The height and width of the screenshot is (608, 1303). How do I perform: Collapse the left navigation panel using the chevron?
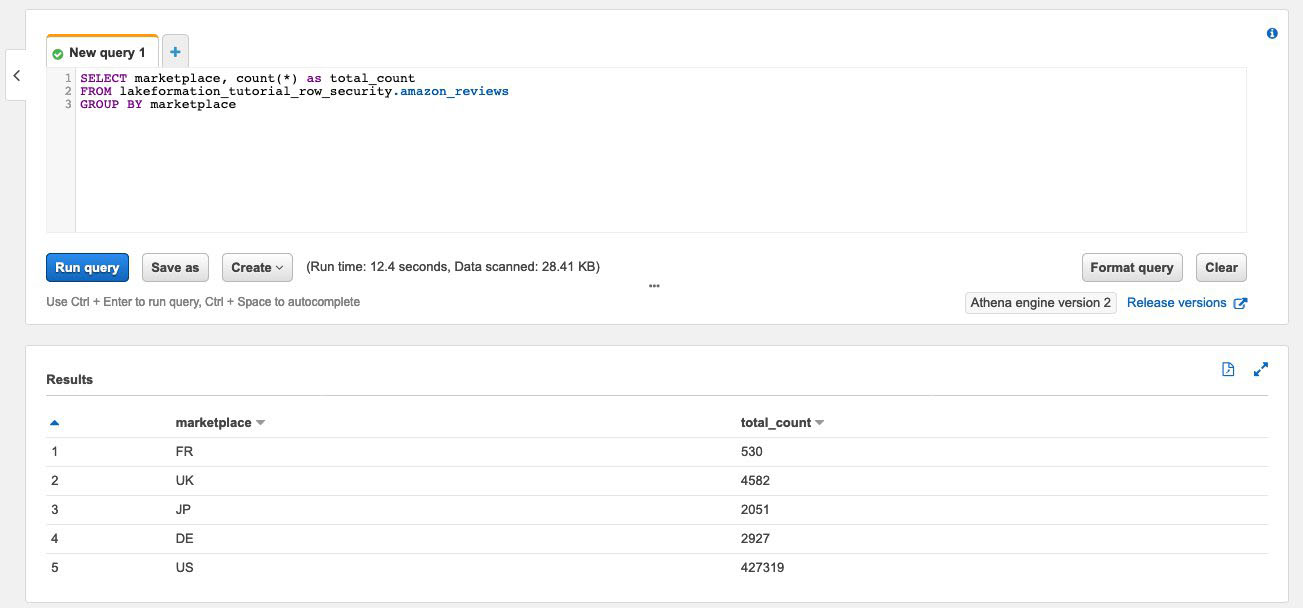pos(16,75)
